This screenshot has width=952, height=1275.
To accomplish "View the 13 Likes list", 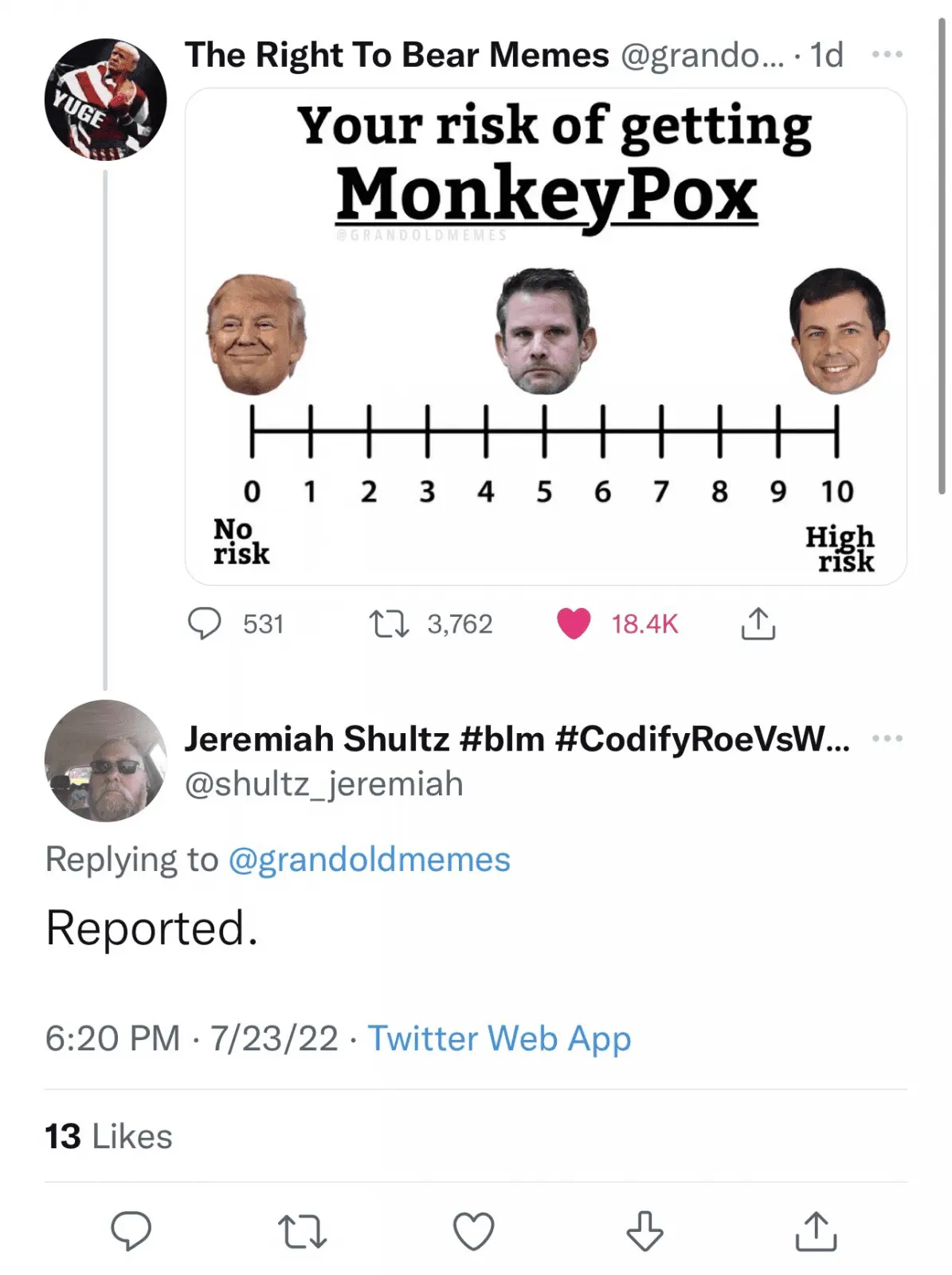I will pos(108,1136).
